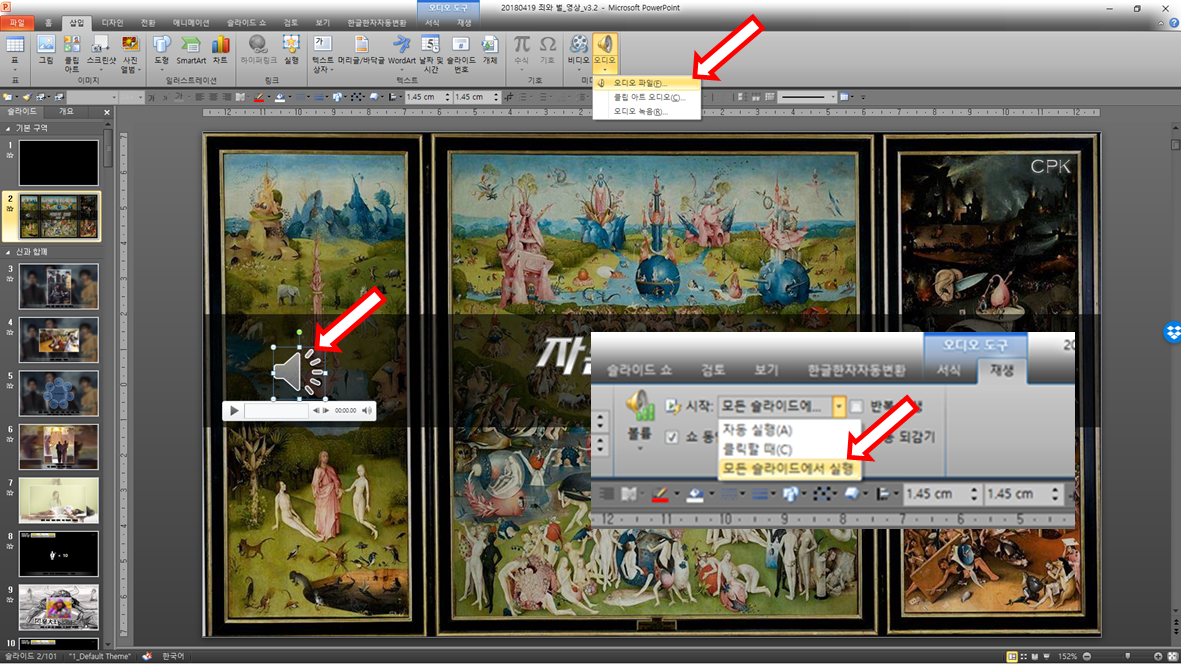1181x664 pixels.
Task: Close the slide thumbnail panel with its X
Action: 107,112
